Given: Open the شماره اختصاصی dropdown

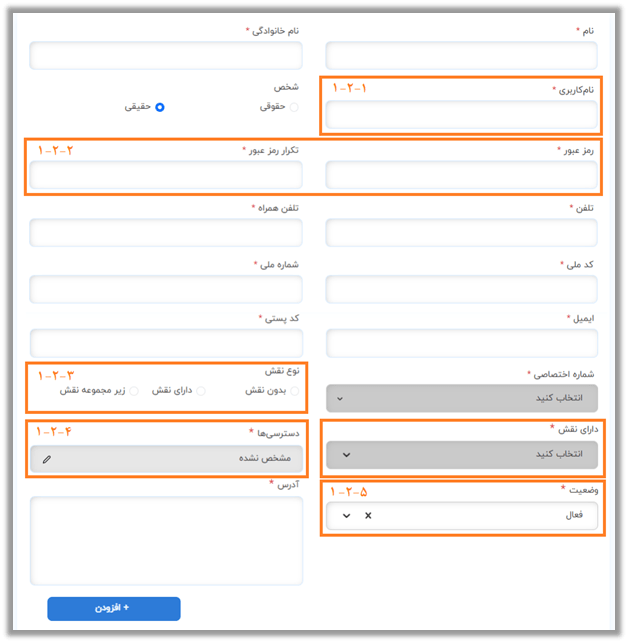Looking at the screenshot, I should pyautogui.click(x=462, y=397).
